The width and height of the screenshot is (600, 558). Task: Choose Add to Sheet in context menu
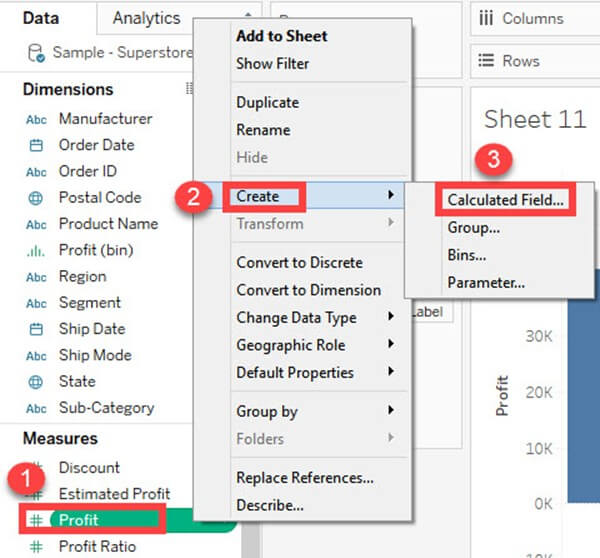coord(281,36)
